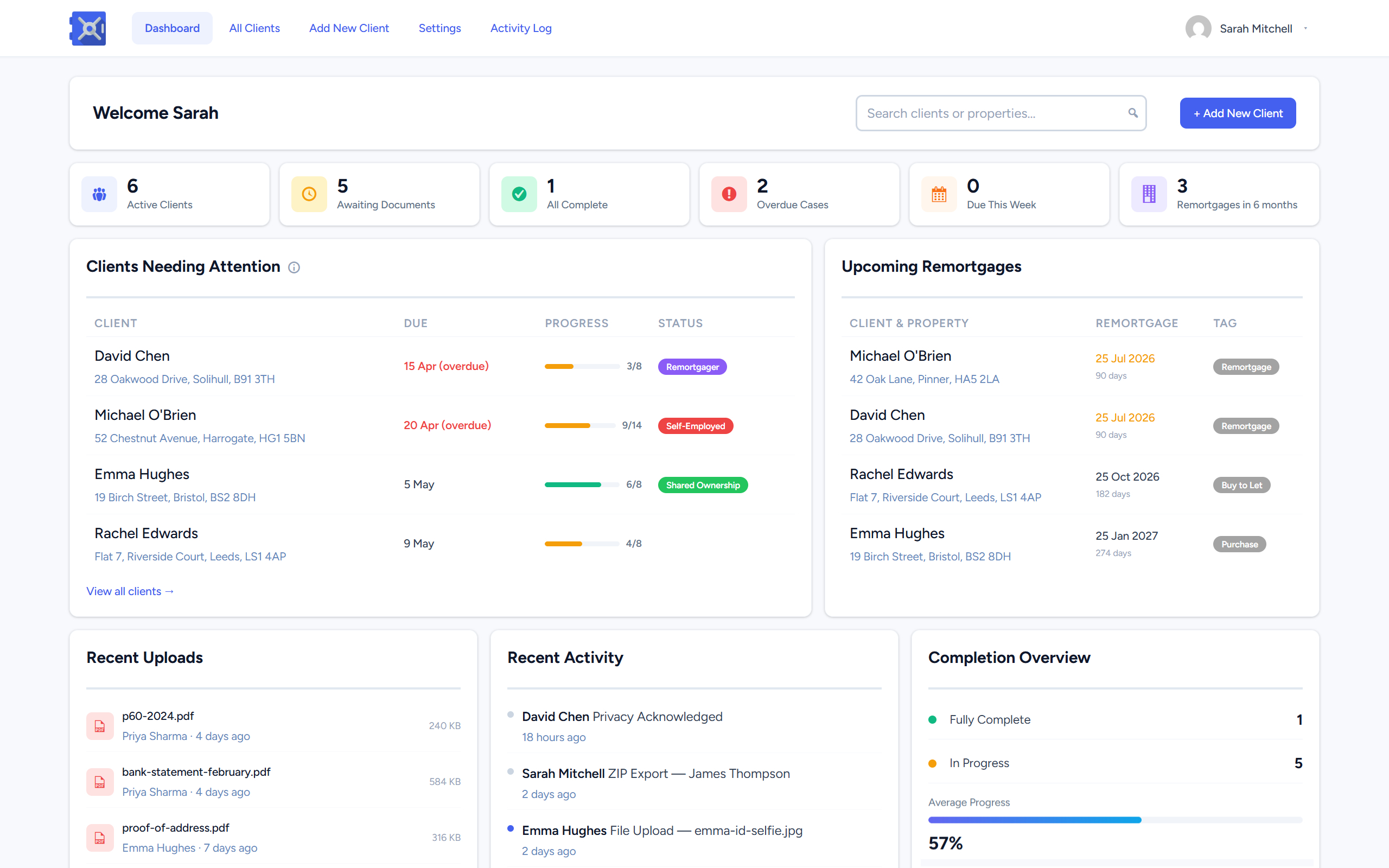The width and height of the screenshot is (1389, 868).
Task: Click the purple Remortgager status badge
Action: click(x=692, y=367)
